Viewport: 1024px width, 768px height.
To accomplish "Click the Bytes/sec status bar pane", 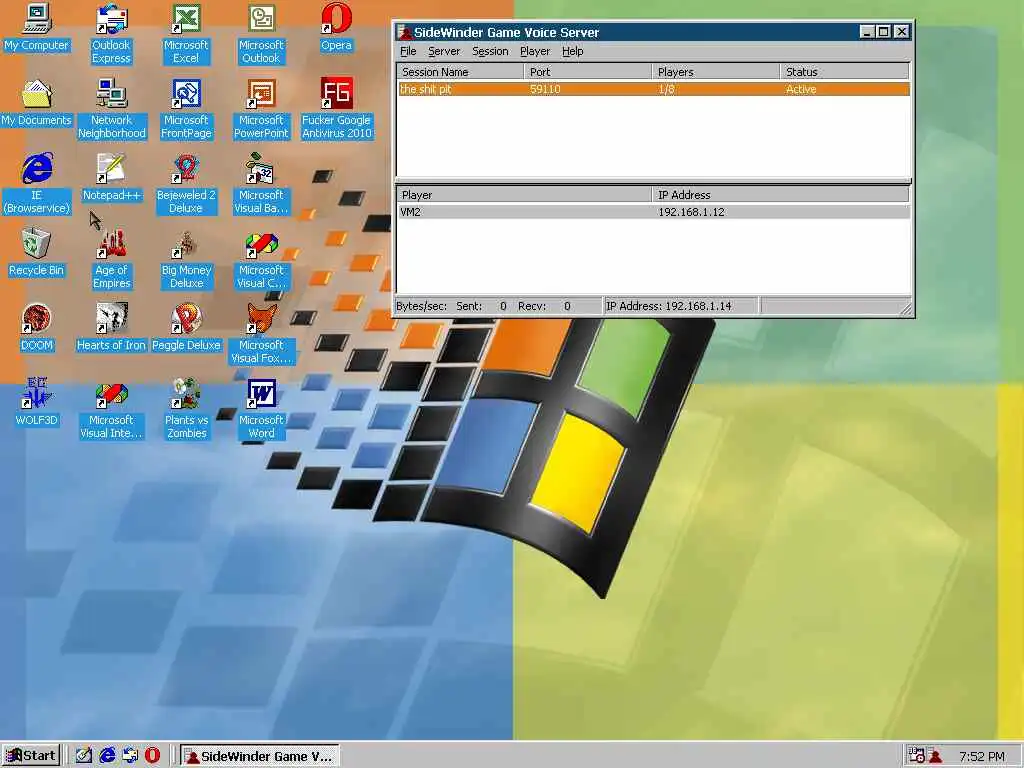I will 498,306.
